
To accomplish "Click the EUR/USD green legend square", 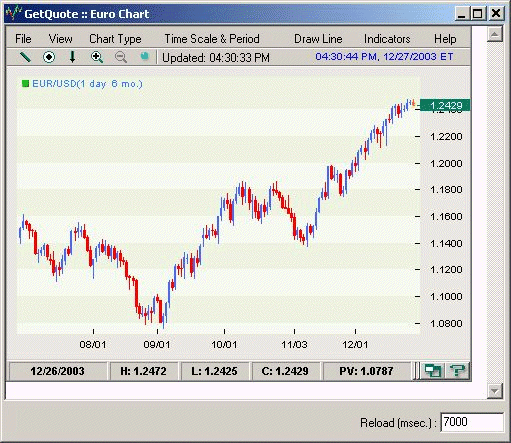I will click(x=25, y=83).
